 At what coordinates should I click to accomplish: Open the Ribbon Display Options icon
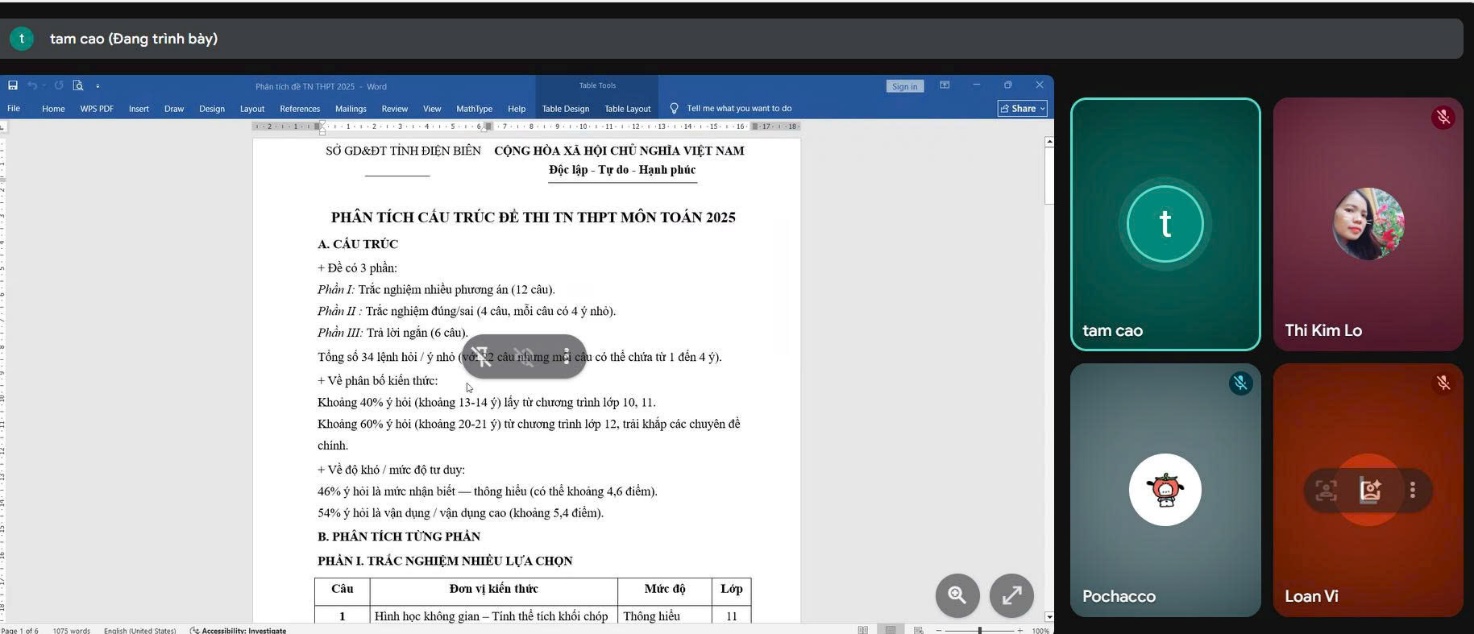[945, 86]
